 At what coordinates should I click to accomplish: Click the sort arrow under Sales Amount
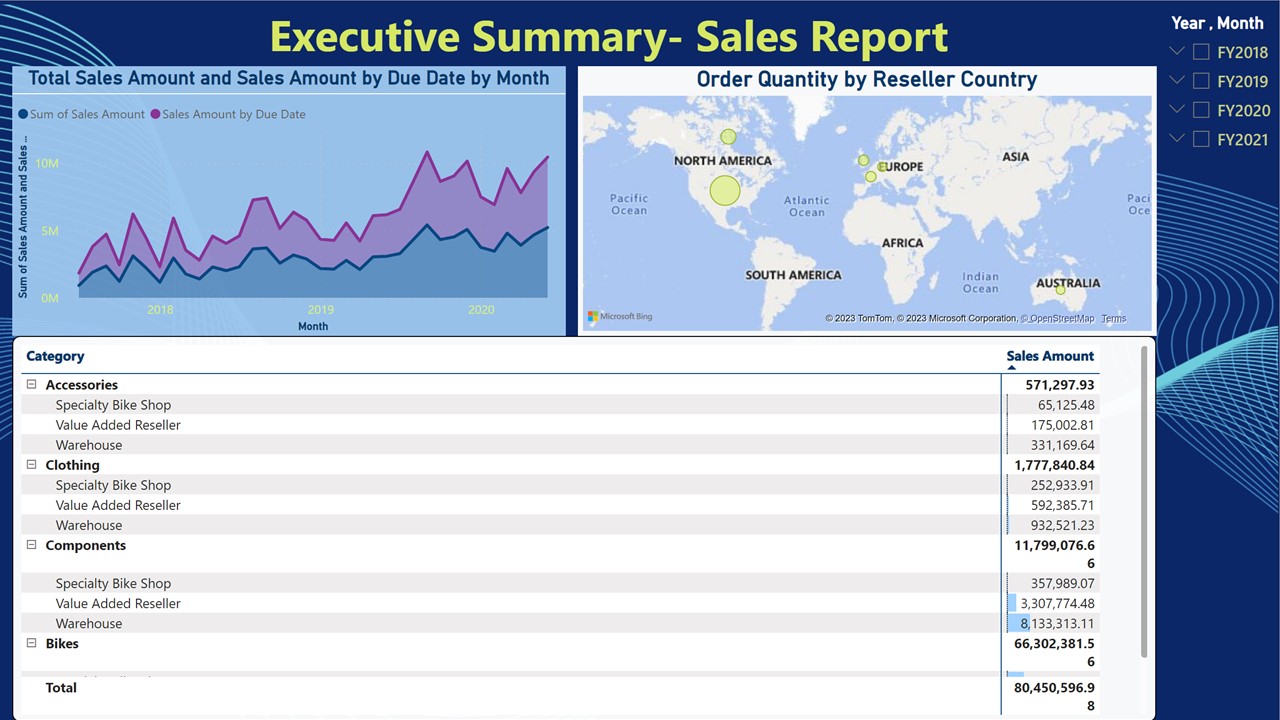pos(1011,368)
